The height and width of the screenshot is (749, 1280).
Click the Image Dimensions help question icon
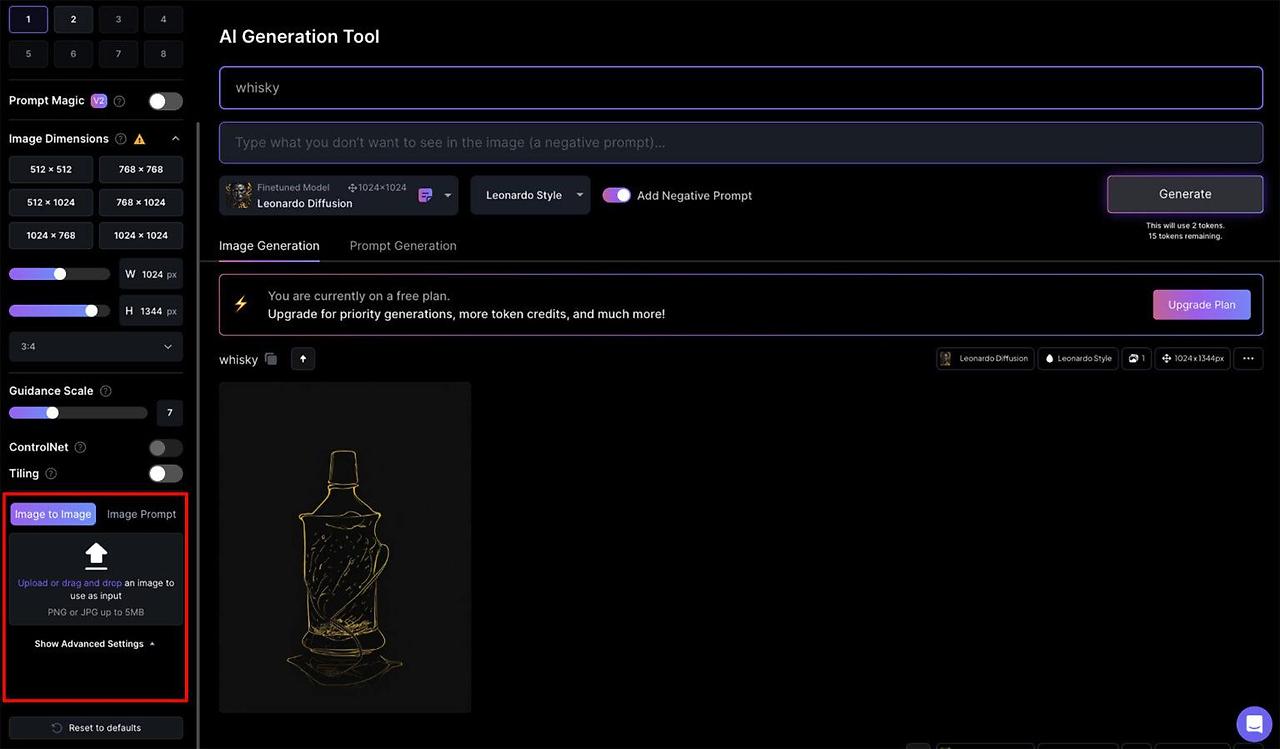121,139
